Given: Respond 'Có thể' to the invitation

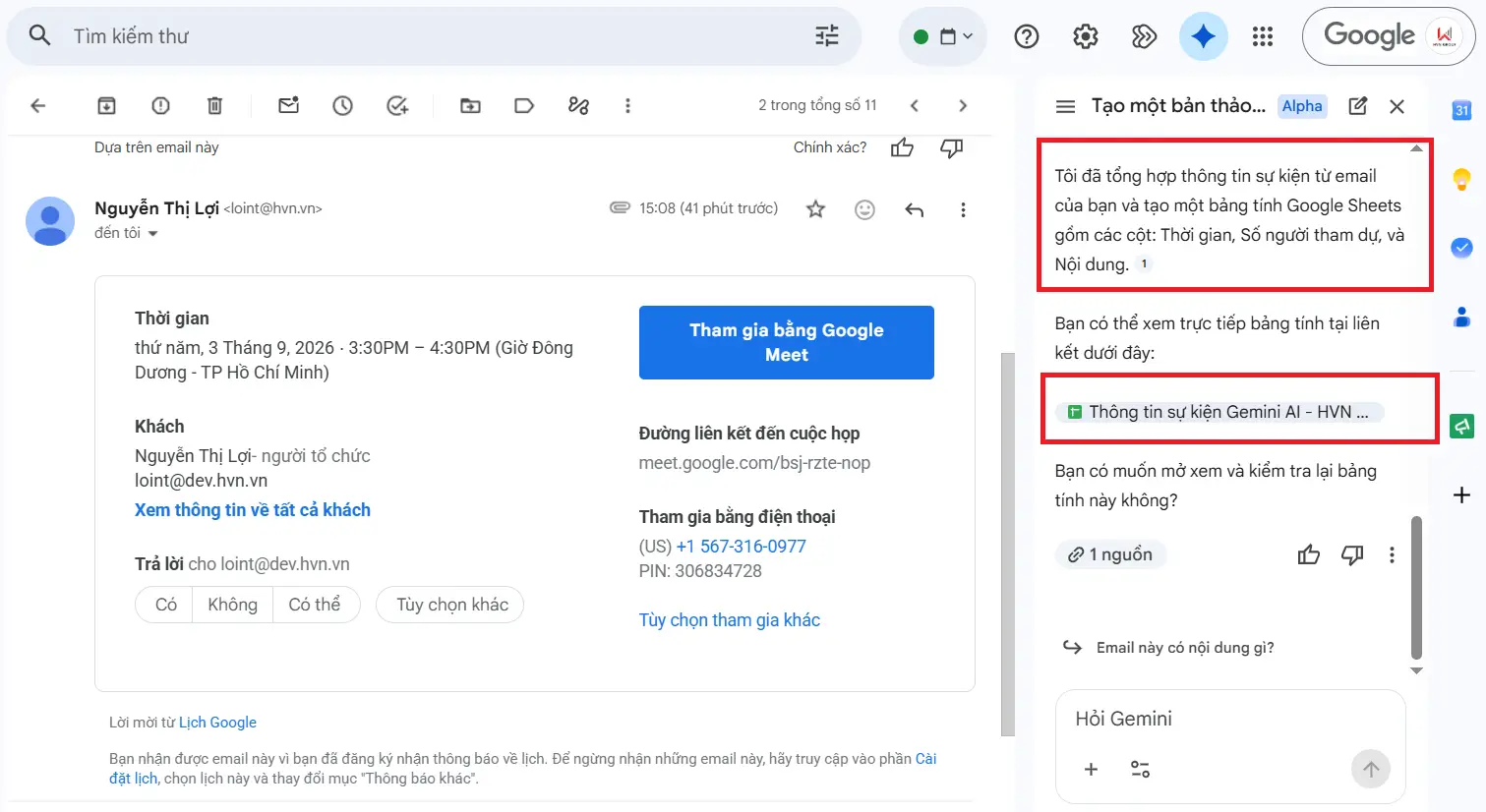Looking at the screenshot, I should point(315,605).
